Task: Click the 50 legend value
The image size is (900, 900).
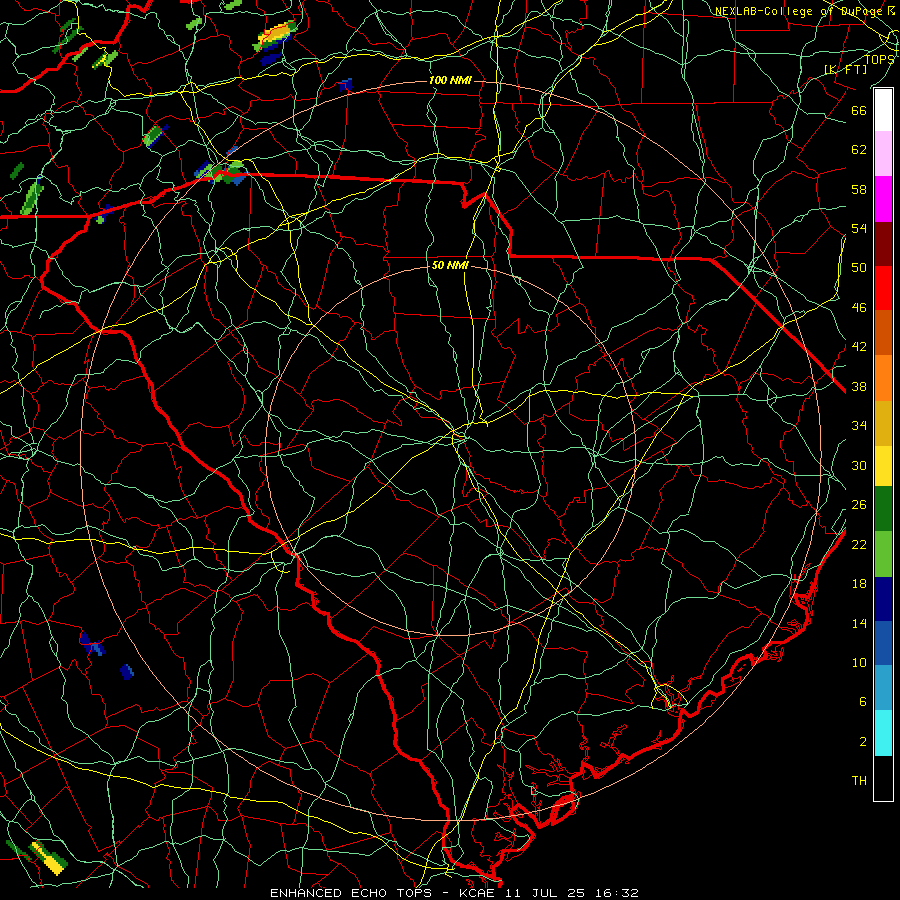Action: point(859,267)
